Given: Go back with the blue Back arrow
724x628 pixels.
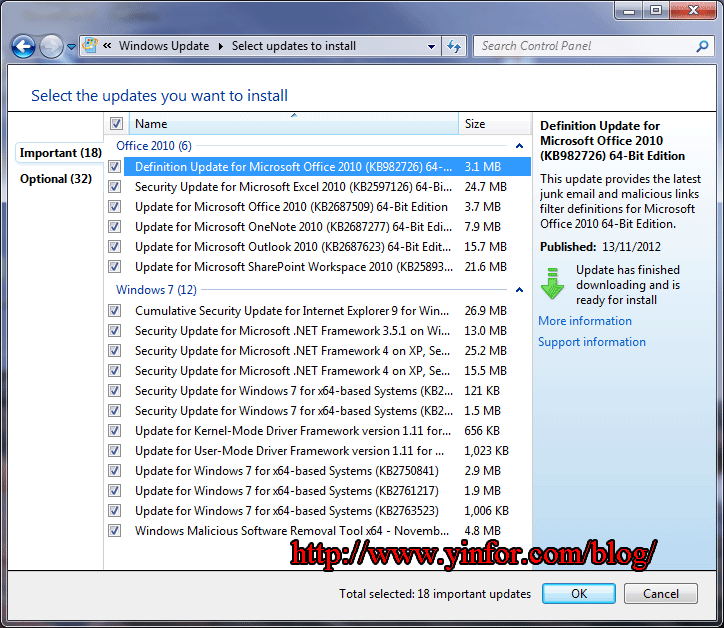Looking at the screenshot, I should tap(23, 47).
